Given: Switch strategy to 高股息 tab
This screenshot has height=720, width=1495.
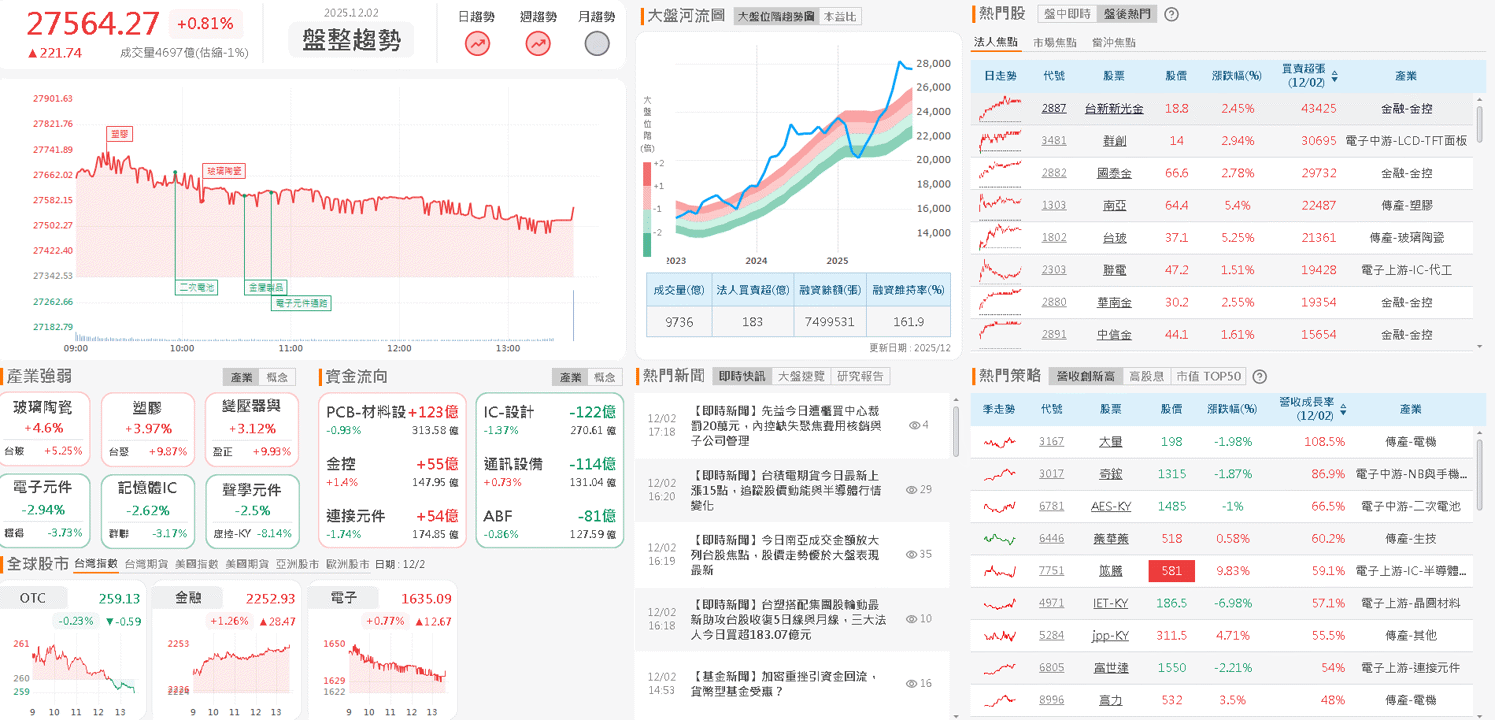Looking at the screenshot, I should click(x=1146, y=377).
